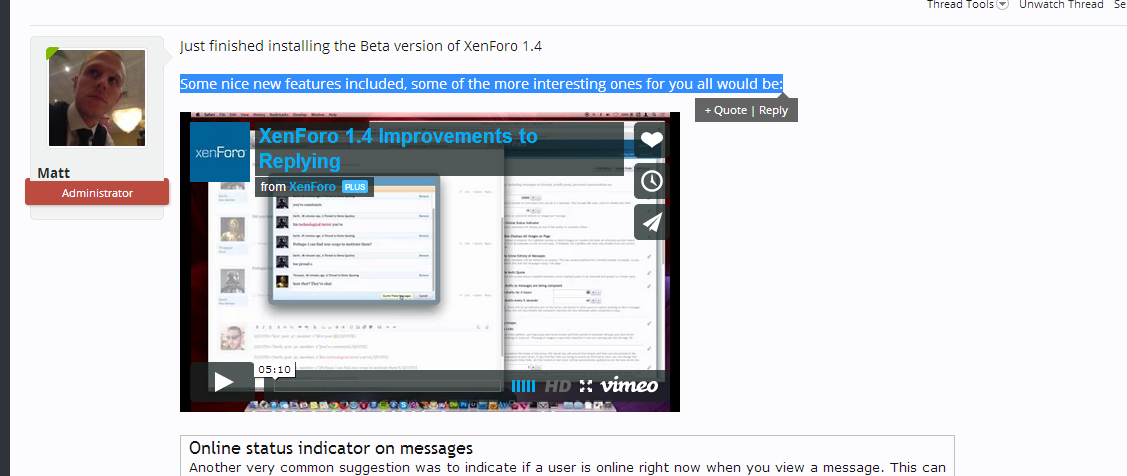Click the highlighted 'Some nice new features' text
Image resolution: width=1127 pixels, height=476 pixels.
pos(482,84)
